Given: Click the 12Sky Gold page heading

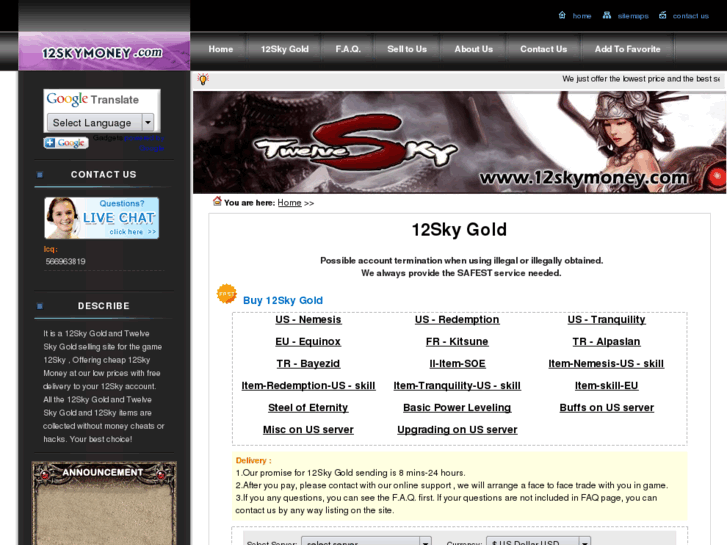Looking at the screenshot, I should coord(459,230).
